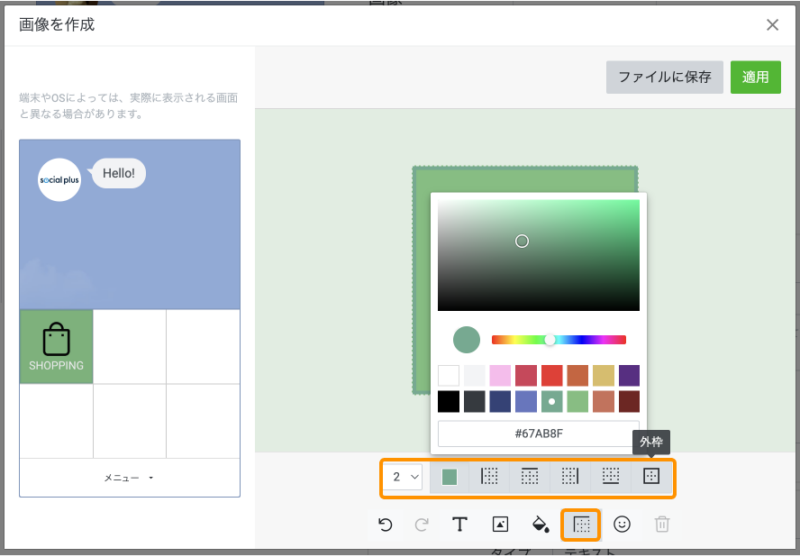
Task: Pick the light gray color swatch
Action: pyautogui.click(x=474, y=375)
